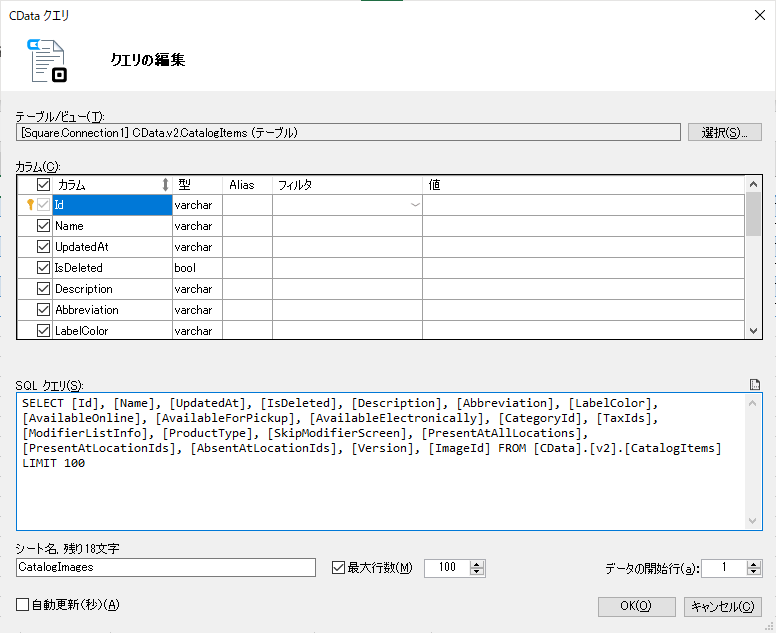Toggle the 最大行数 checkbox
This screenshot has width=776, height=633.
pyautogui.click(x=338, y=568)
